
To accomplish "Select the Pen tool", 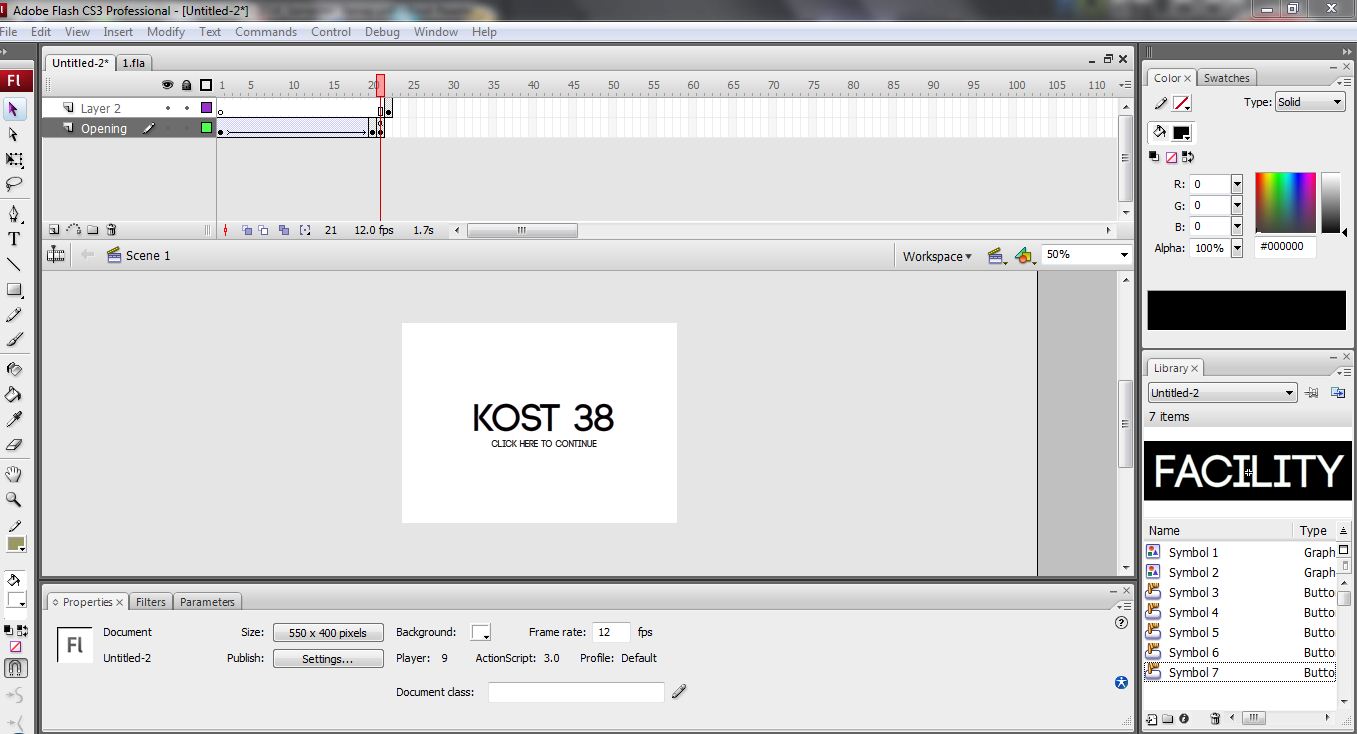I will [x=14, y=214].
